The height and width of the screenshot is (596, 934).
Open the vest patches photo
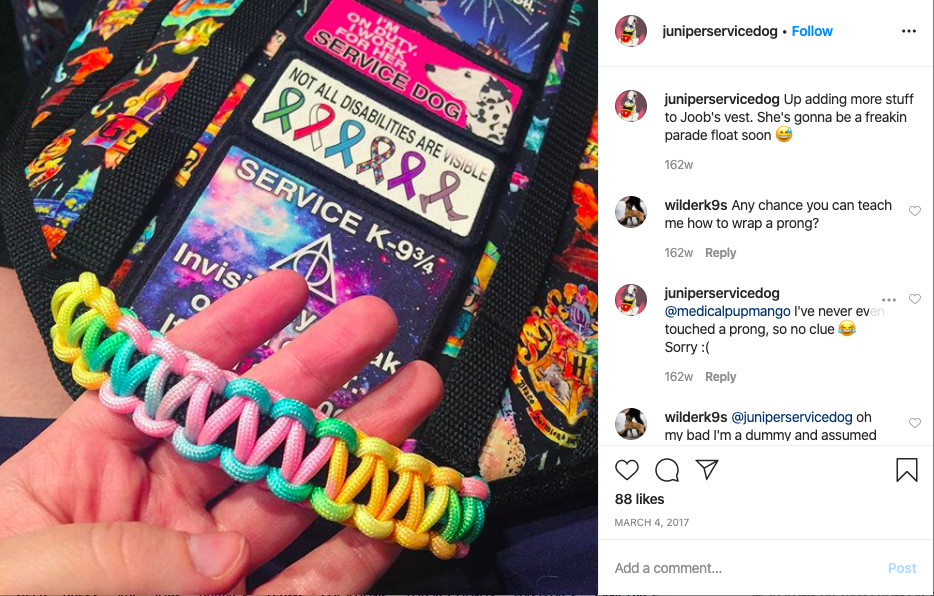tap(299, 297)
